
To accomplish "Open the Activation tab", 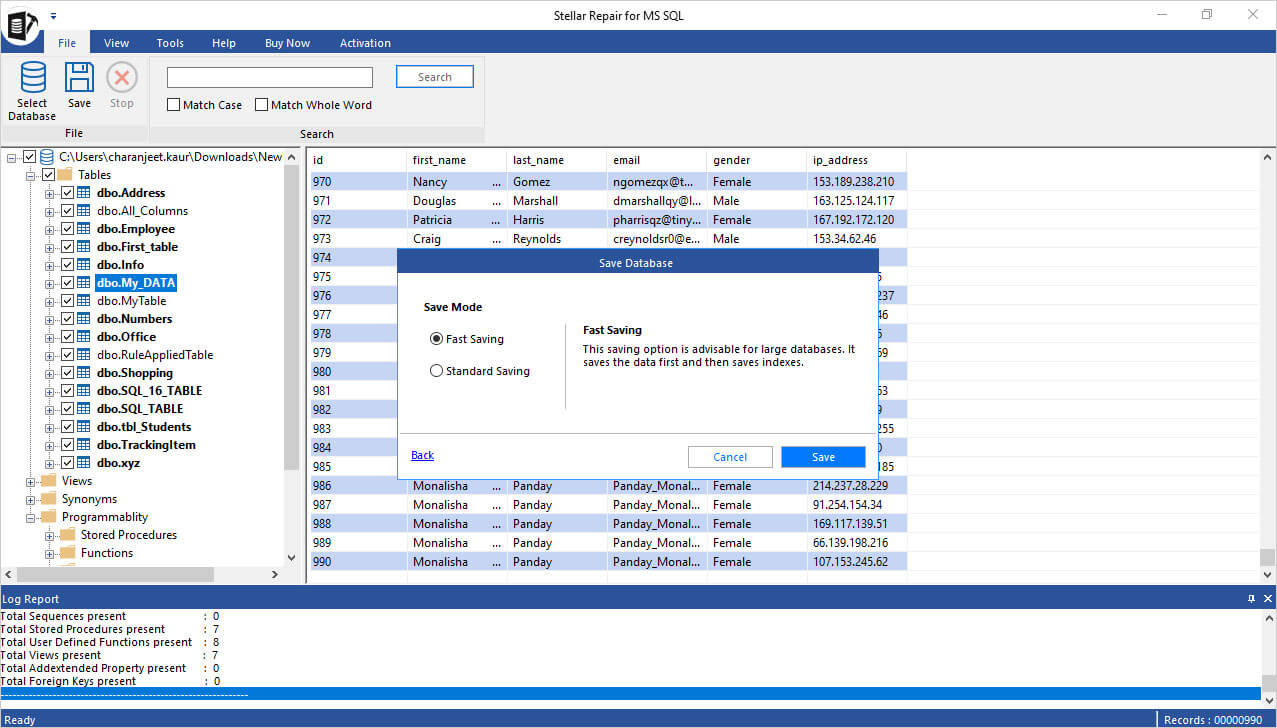I will point(365,43).
